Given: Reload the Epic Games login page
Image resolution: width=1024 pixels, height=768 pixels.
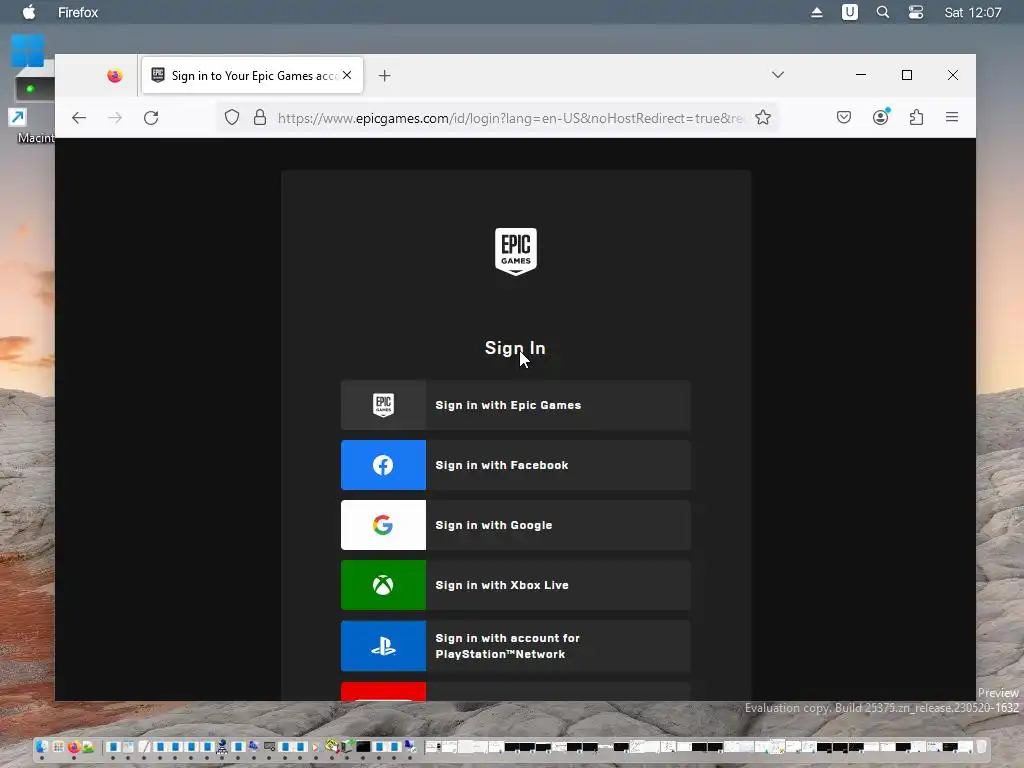Looking at the screenshot, I should (x=151, y=118).
